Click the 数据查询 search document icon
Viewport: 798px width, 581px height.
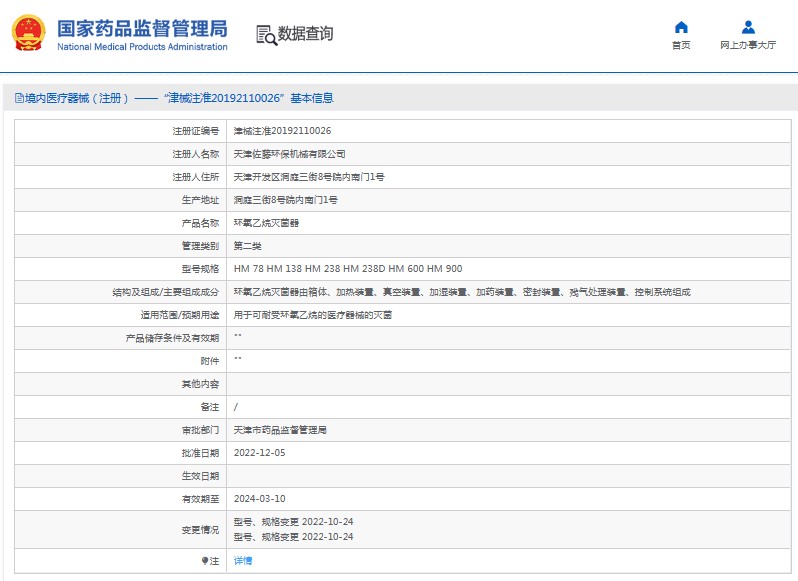click(x=266, y=35)
